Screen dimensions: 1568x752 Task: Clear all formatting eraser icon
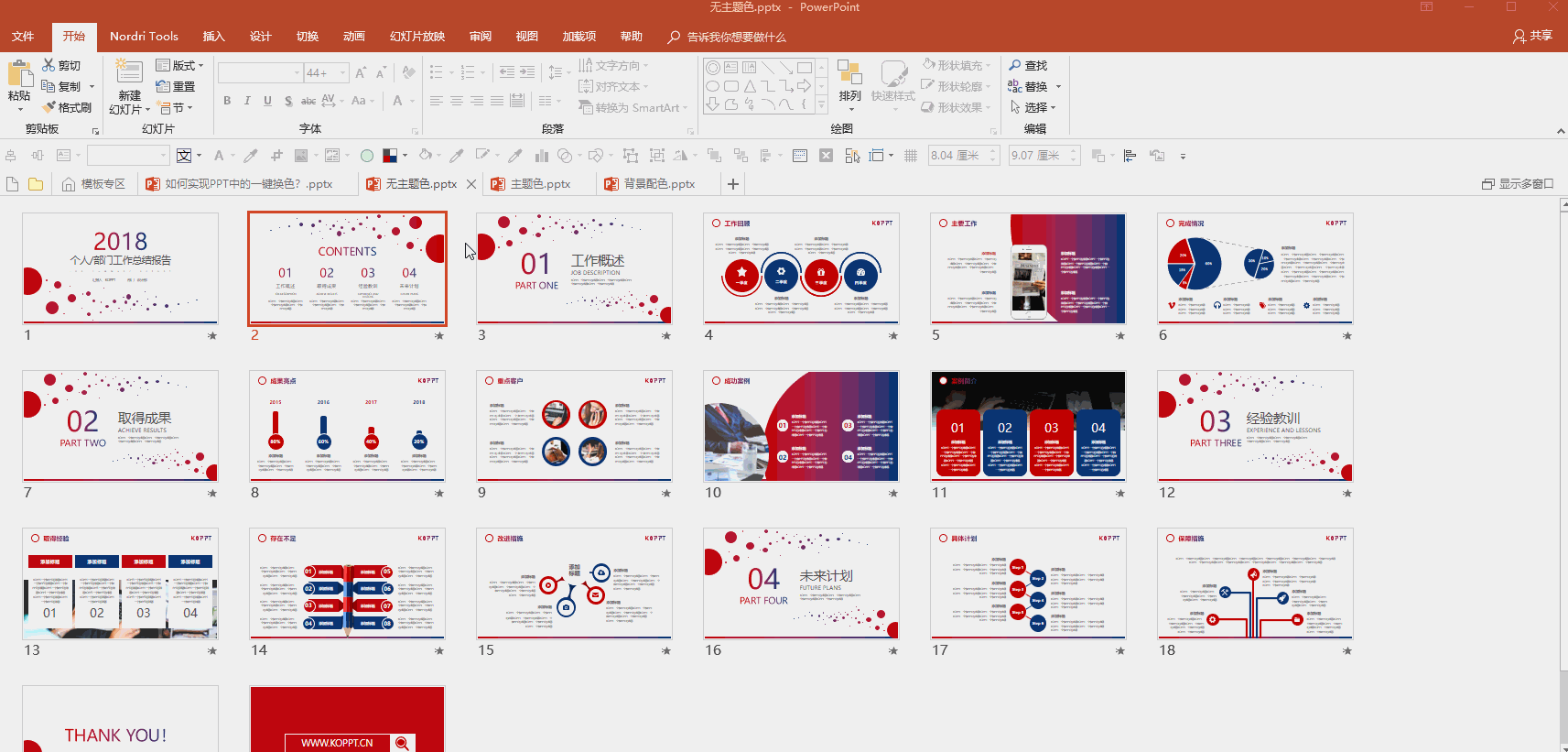click(409, 72)
